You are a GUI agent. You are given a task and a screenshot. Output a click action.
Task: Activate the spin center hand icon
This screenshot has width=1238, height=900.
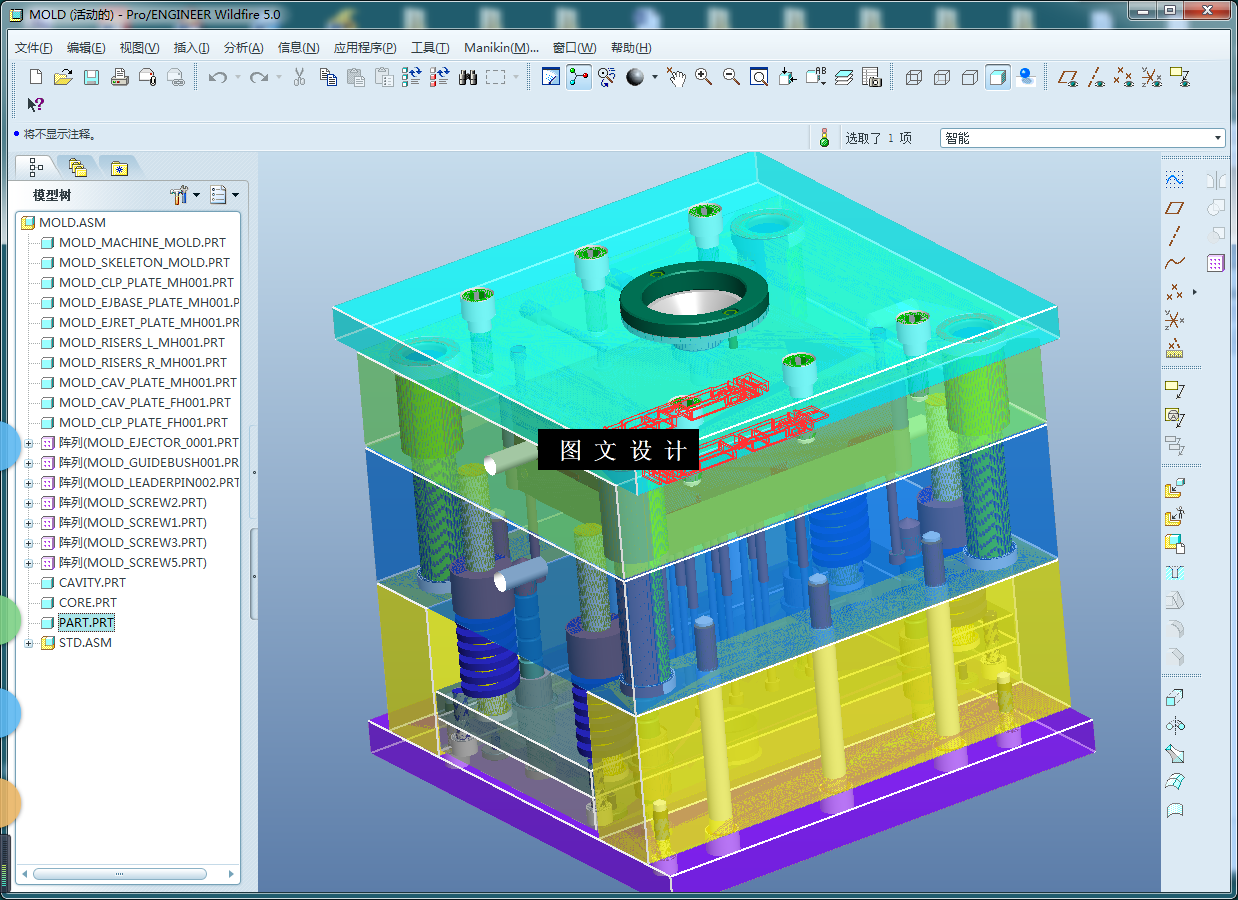676,77
